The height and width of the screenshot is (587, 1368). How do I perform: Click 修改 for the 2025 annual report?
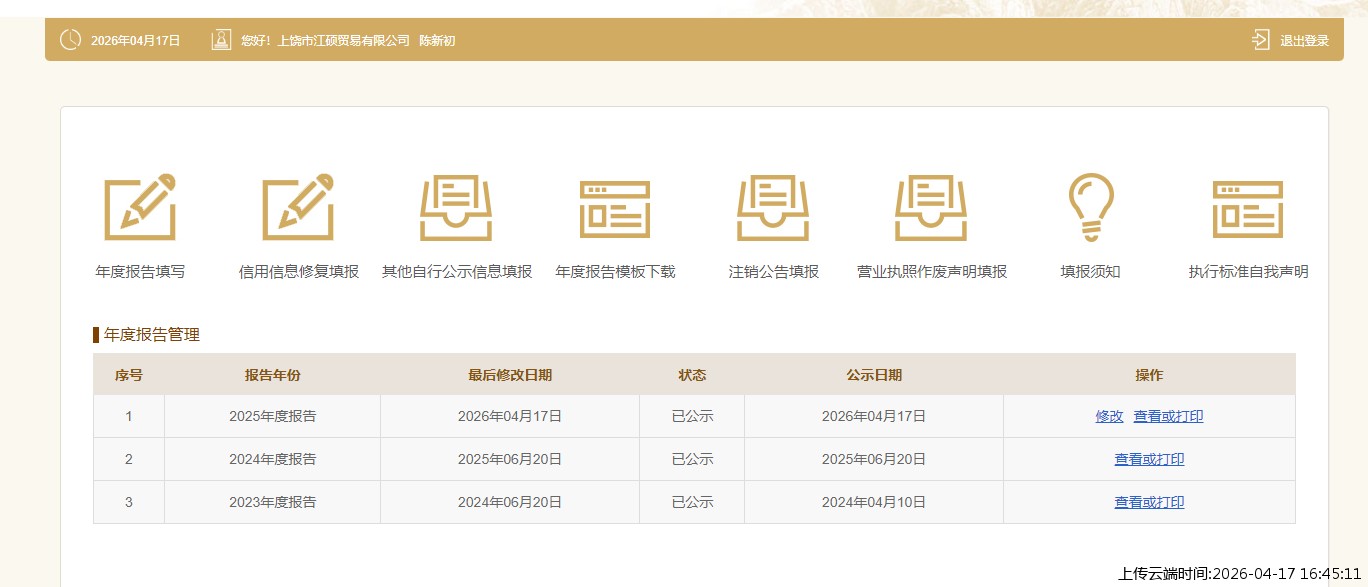click(1109, 416)
